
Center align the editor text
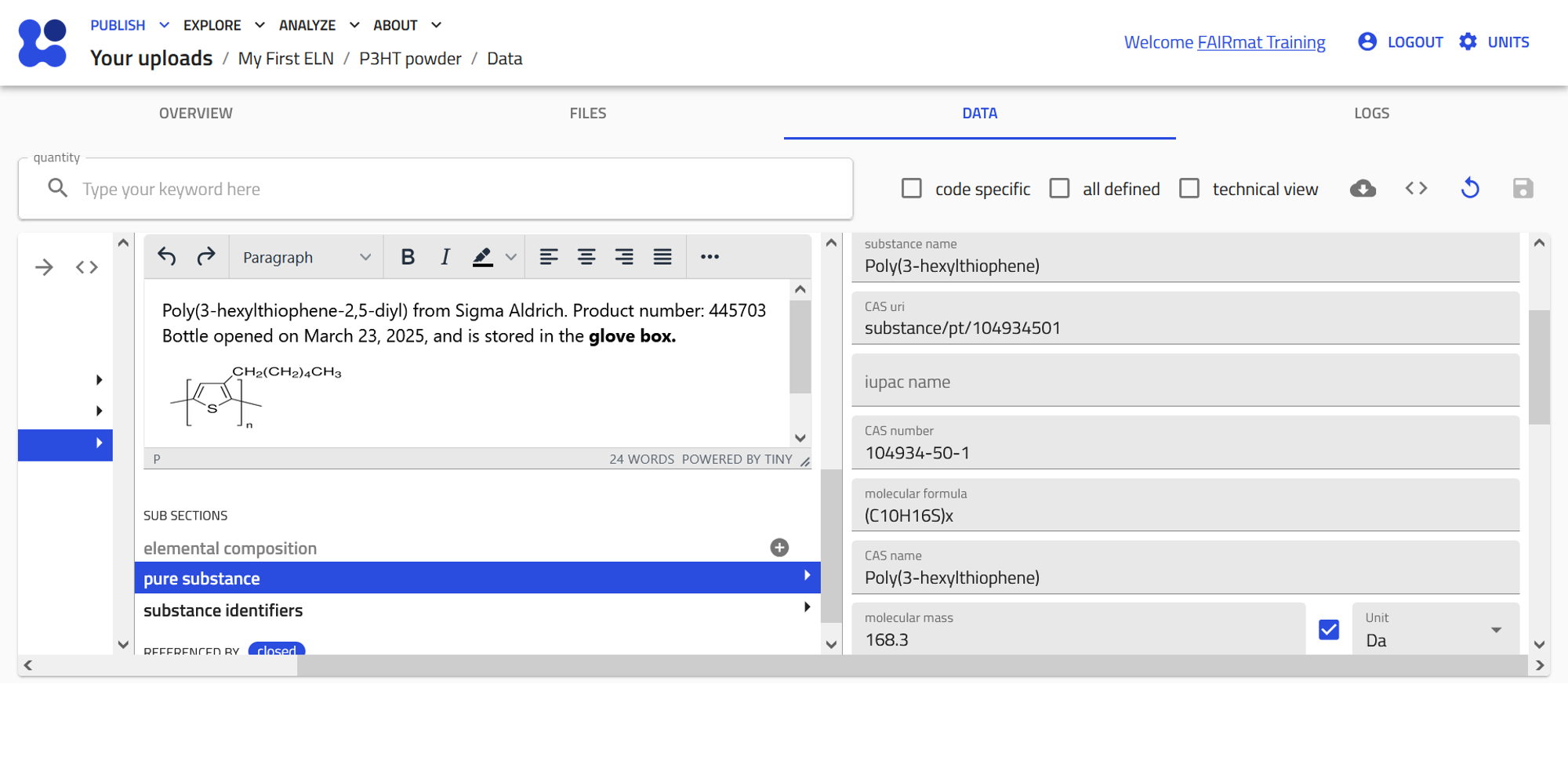586,257
